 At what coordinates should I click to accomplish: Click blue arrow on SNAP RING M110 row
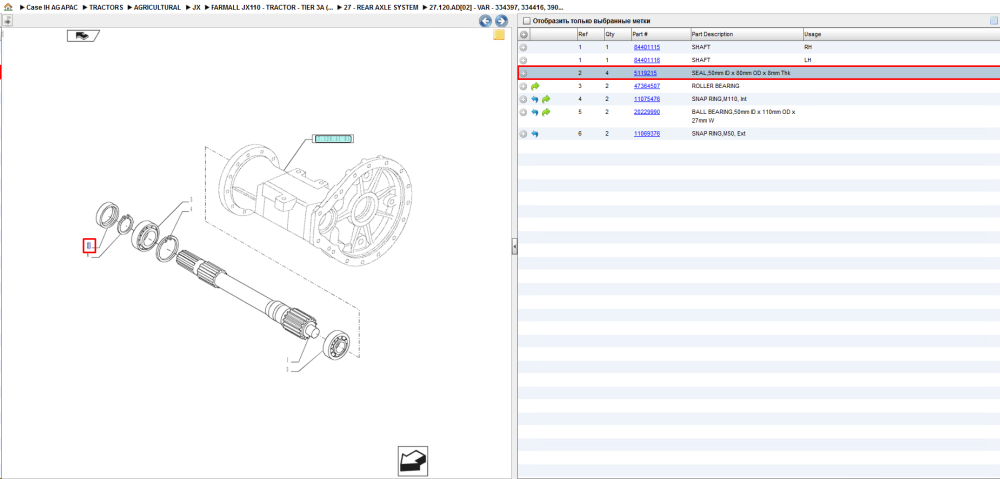(x=535, y=99)
